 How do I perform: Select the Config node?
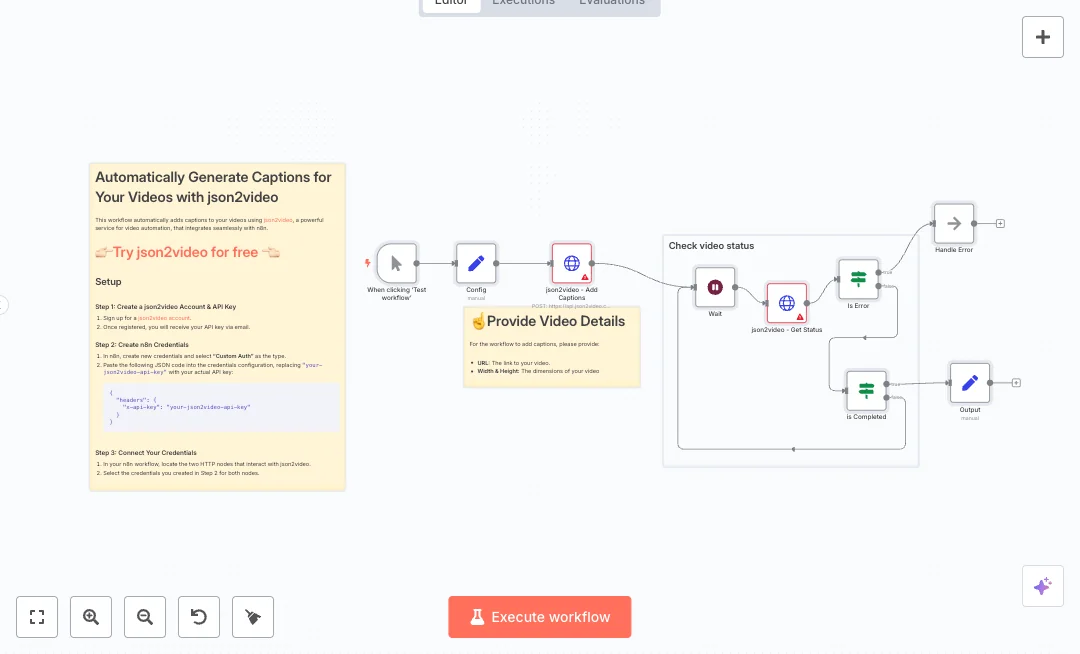click(476, 264)
